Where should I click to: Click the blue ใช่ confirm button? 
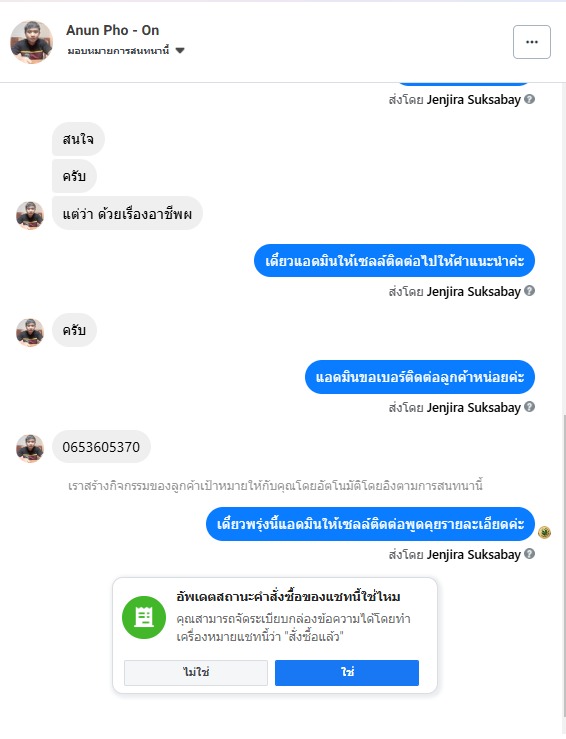[x=347, y=673]
